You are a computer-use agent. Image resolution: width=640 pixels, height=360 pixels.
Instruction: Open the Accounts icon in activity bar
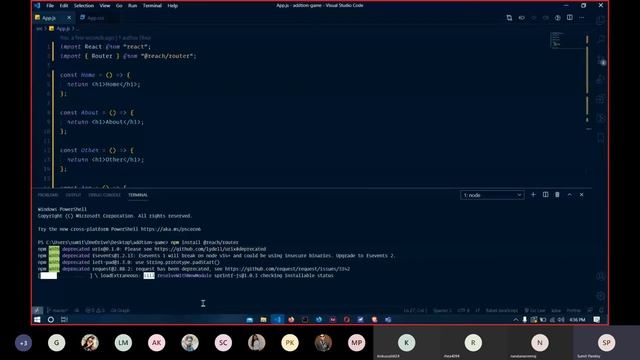pyautogui.click(x=600, y=276)
